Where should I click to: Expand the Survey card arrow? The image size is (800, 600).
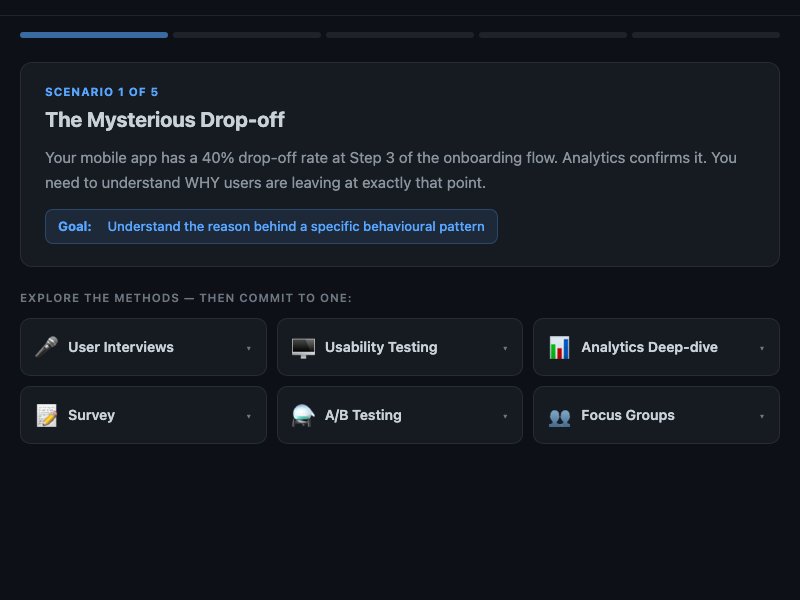pos(248,416)
